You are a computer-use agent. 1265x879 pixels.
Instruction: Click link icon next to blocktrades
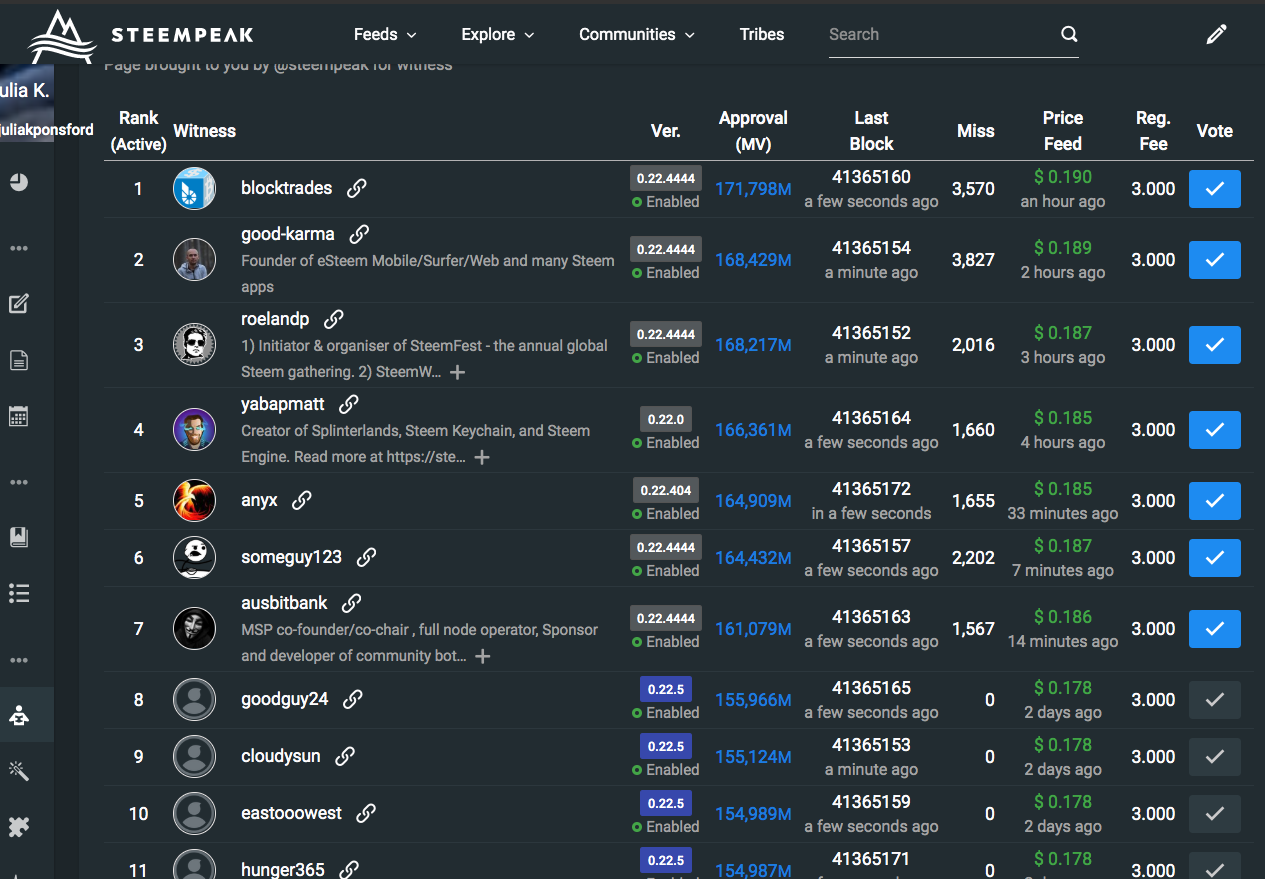click(x=357, y=188)
